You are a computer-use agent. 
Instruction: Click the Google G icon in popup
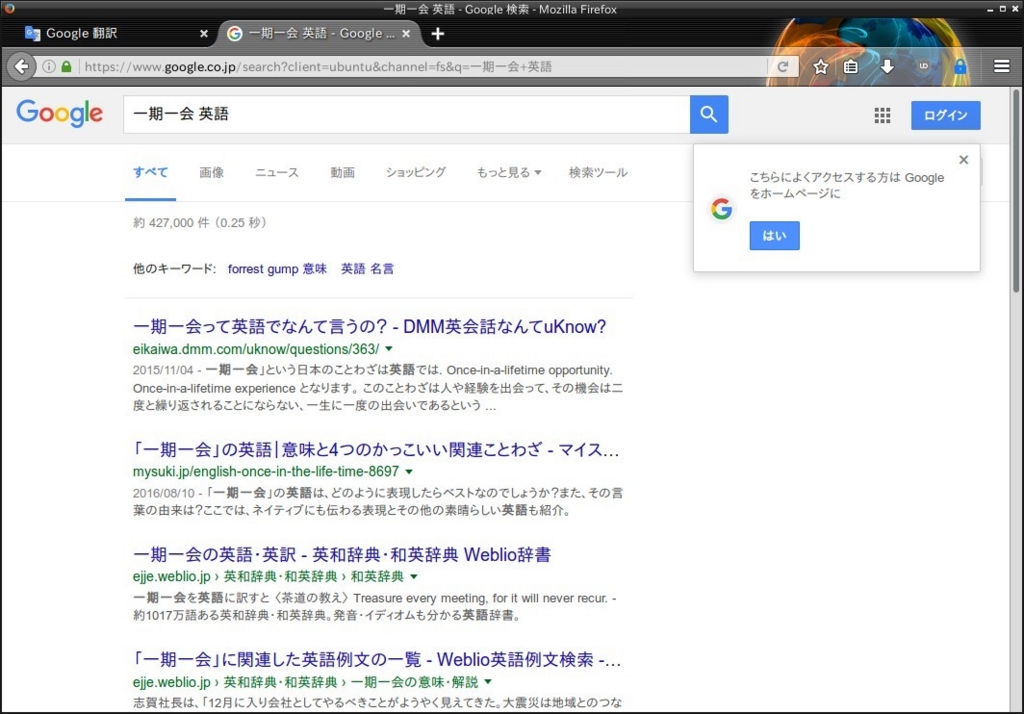(x=722, y=209)
